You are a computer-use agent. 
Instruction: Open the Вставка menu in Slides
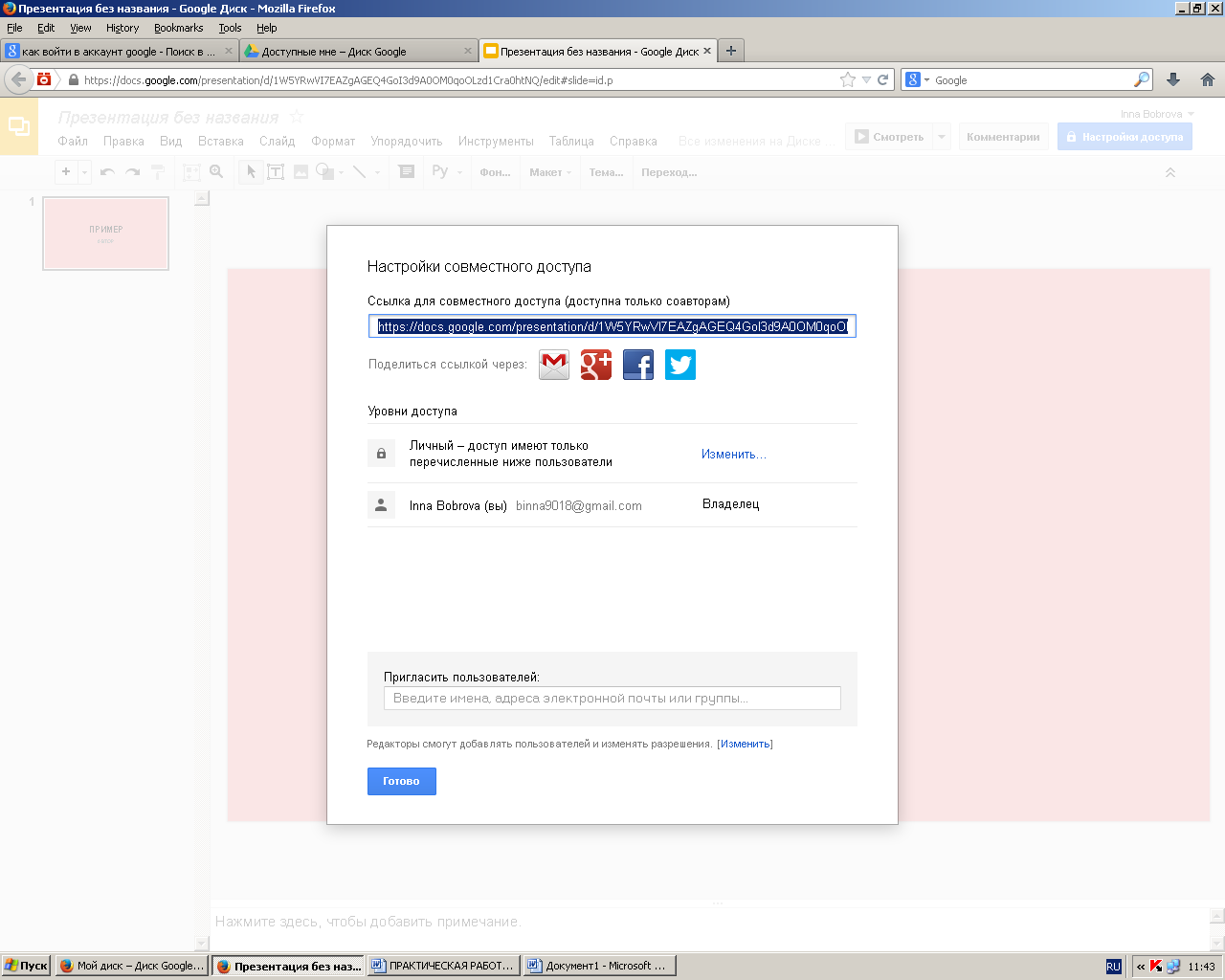click(x=221, y=141)
